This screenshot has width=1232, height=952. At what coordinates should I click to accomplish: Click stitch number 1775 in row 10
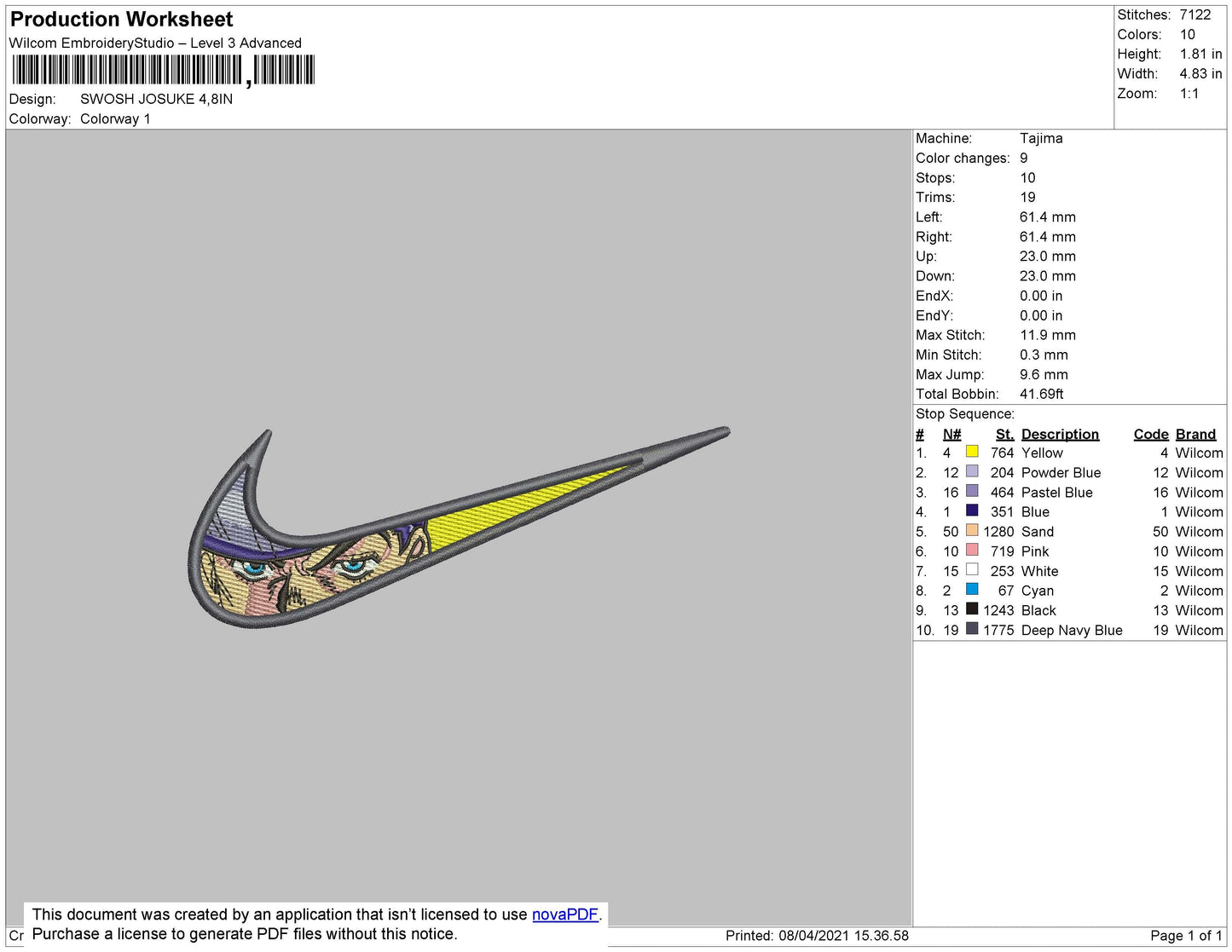(998, 630)
